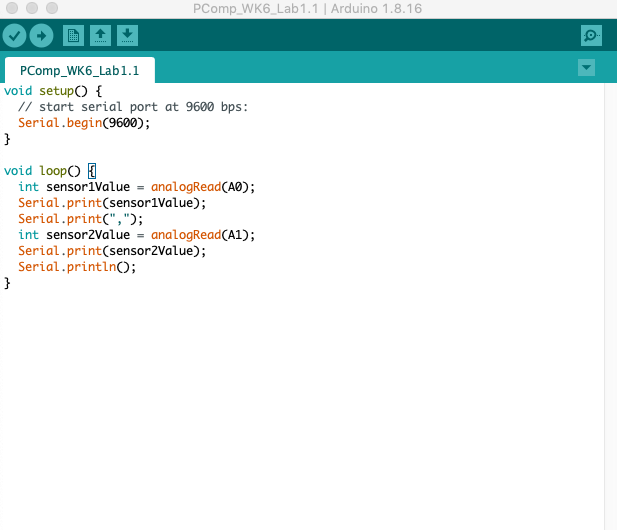Viewport: 617px width, 530px height.
Task: Click the Verify checkmark button
Action: 14,36
